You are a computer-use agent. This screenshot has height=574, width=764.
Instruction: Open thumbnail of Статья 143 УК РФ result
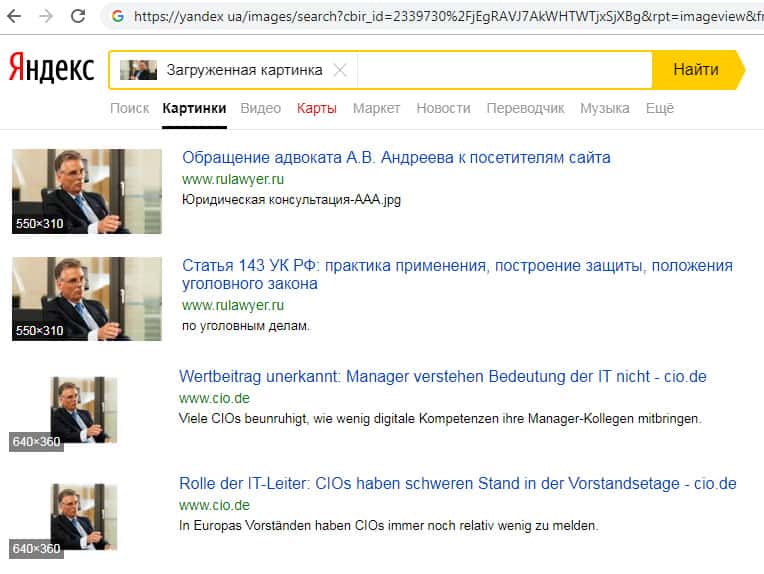pos(87,299)
